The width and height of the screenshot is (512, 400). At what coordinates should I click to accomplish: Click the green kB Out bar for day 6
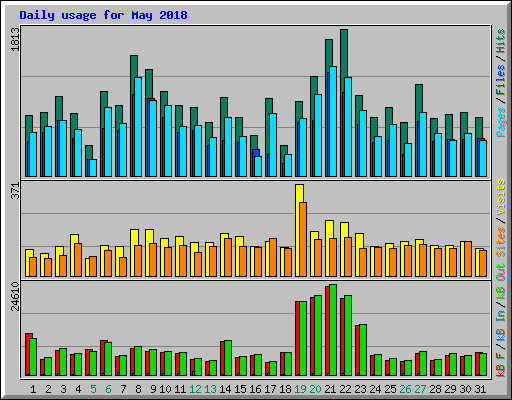tap(108, 359)
